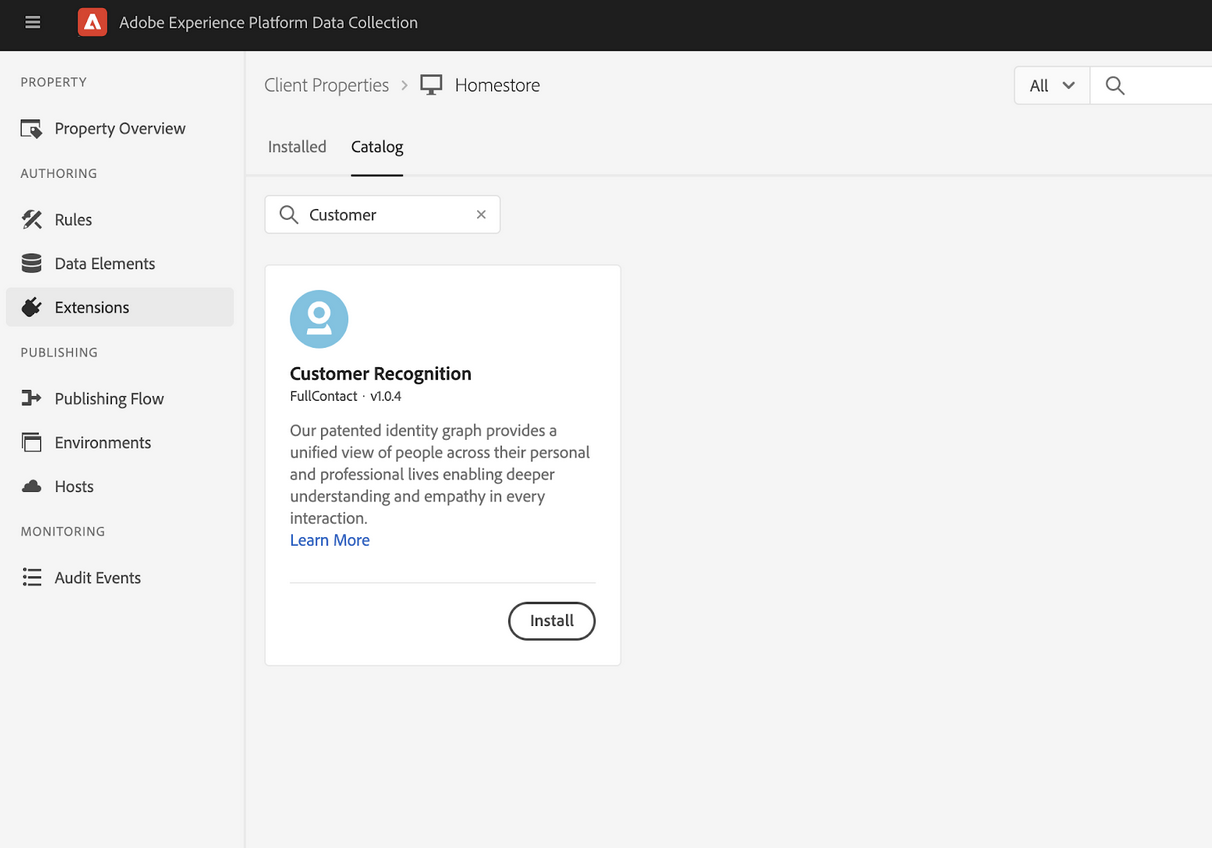The image size is (1212, 848).
Task: Follow the Learn More link
Action: pyautogui.click(x=330, y=540)
